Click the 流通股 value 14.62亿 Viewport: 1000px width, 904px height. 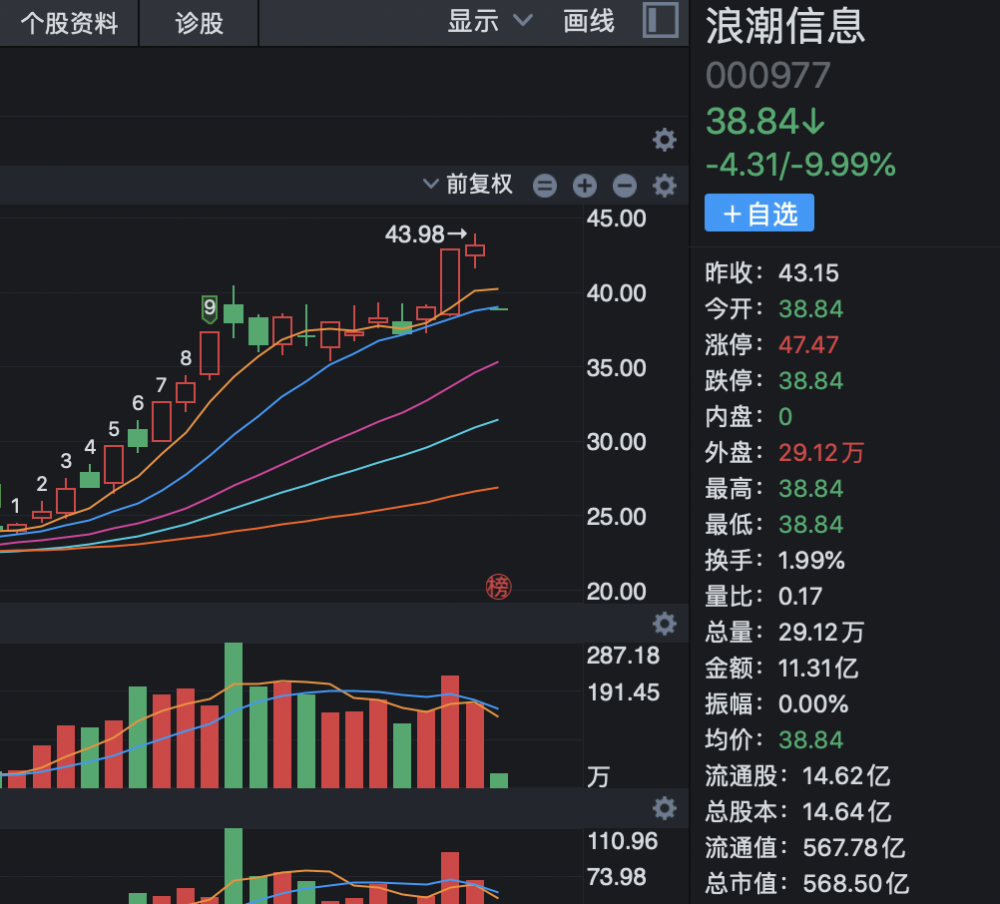coord(846,776)
